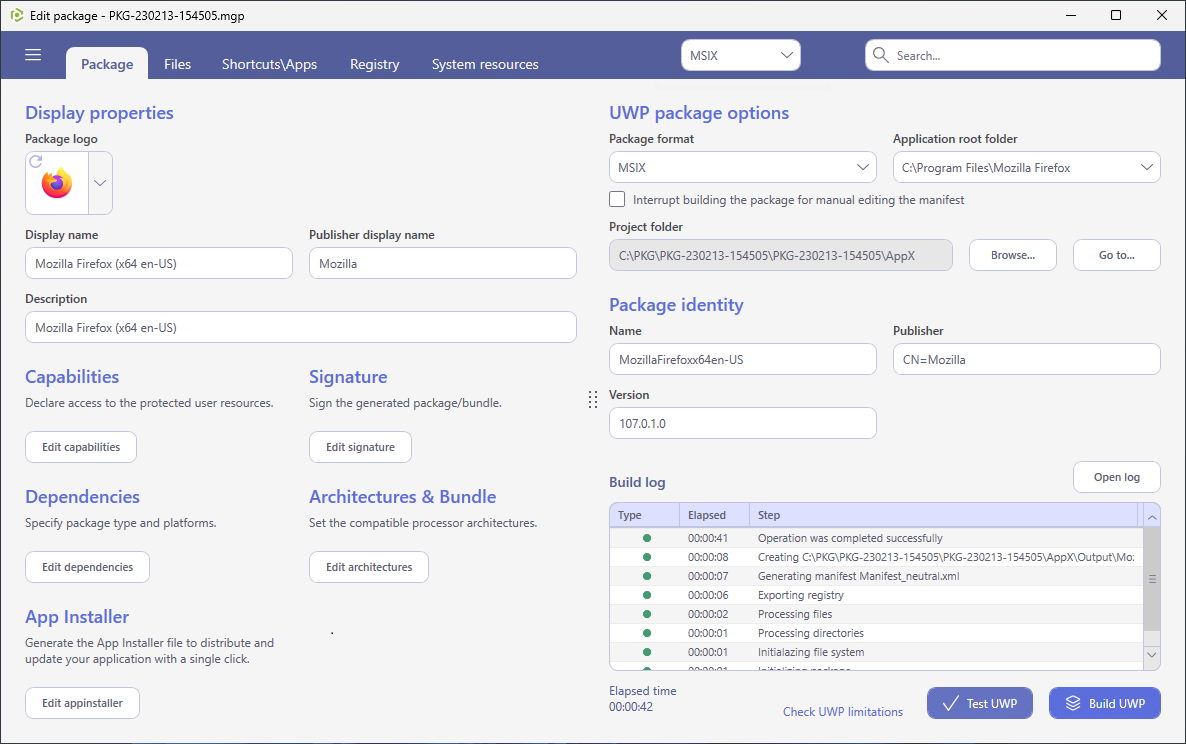Viewport: 1186px width, 744px height.
Task: Click the Publisher display name field
Action: (442, 263)
